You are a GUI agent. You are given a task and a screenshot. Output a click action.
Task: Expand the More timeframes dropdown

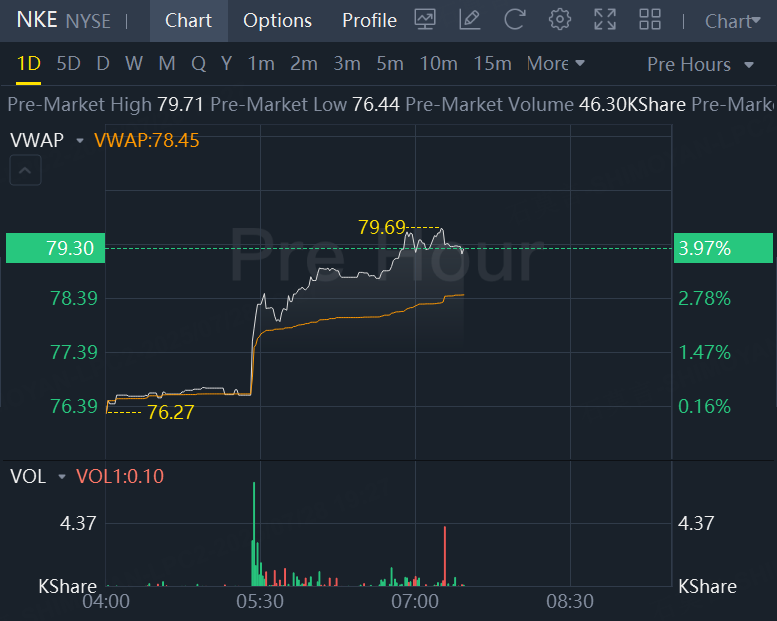[555, 63]
